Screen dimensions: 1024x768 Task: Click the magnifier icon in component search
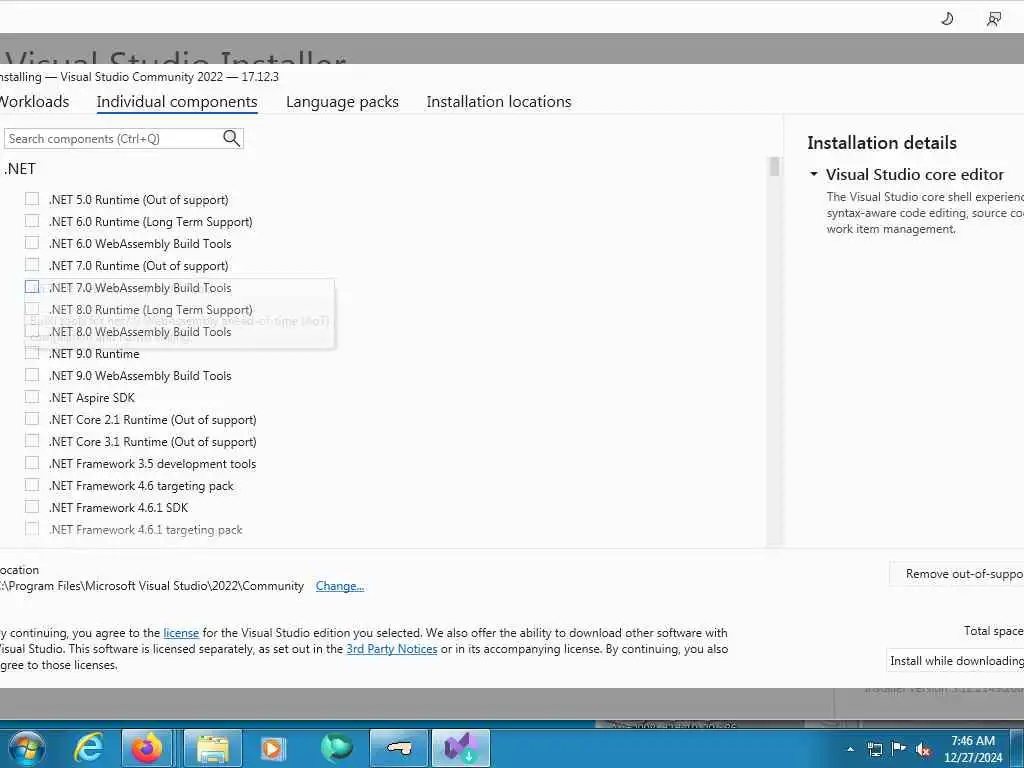[231, 138]
